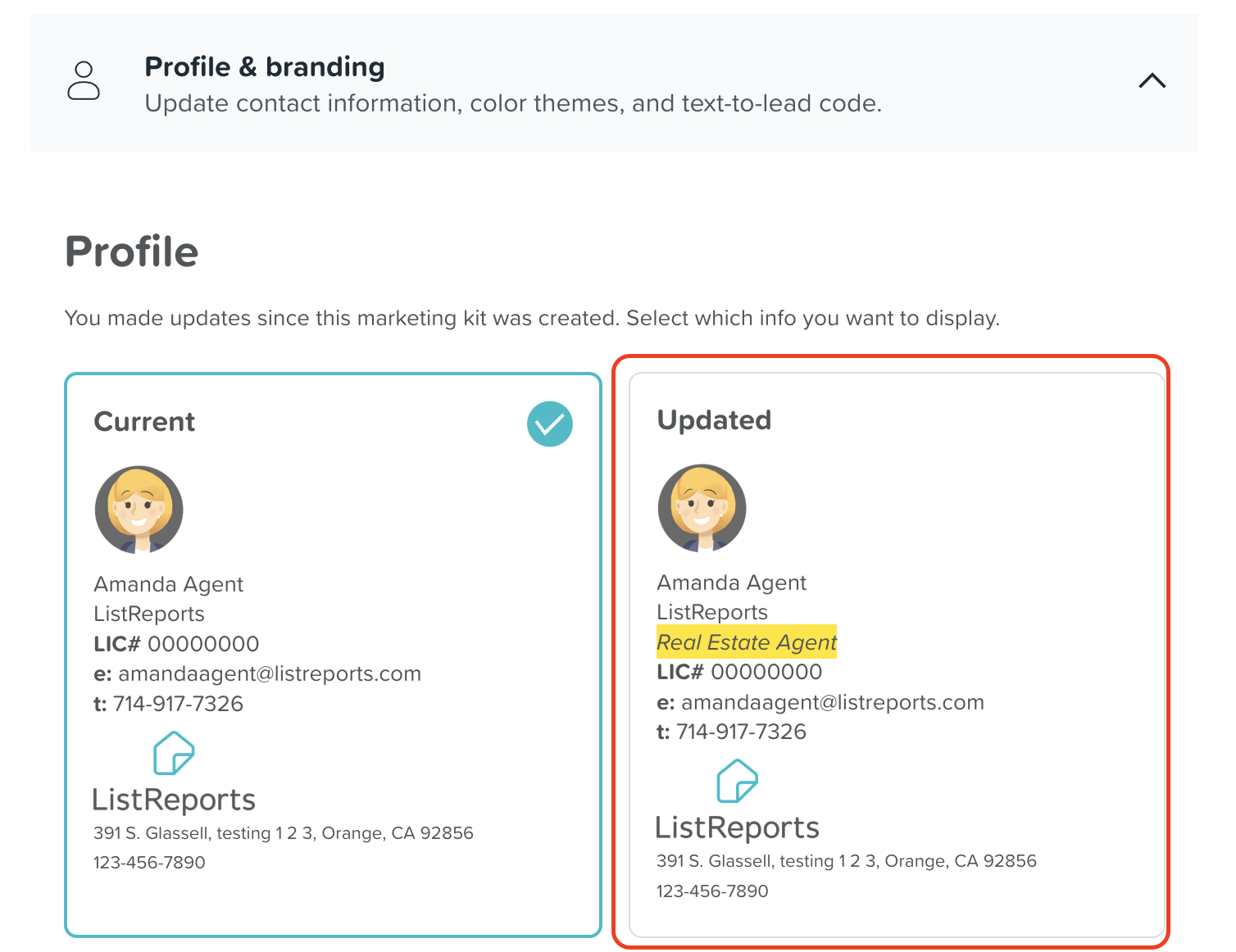1236x952 pixels.
Task: Click phone 714-917-7326 in the Current card
Action: coord(177,704)
